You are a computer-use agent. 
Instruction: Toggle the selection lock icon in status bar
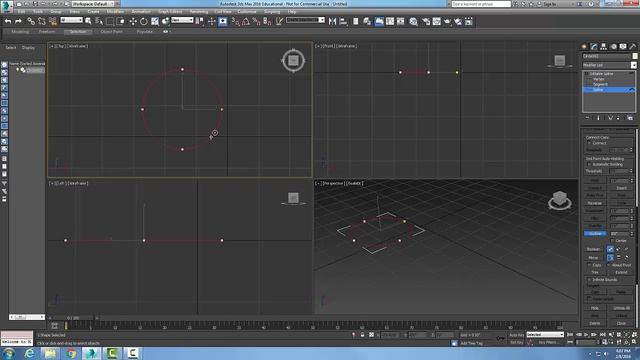pyautogui.click(x=362, y=335)
